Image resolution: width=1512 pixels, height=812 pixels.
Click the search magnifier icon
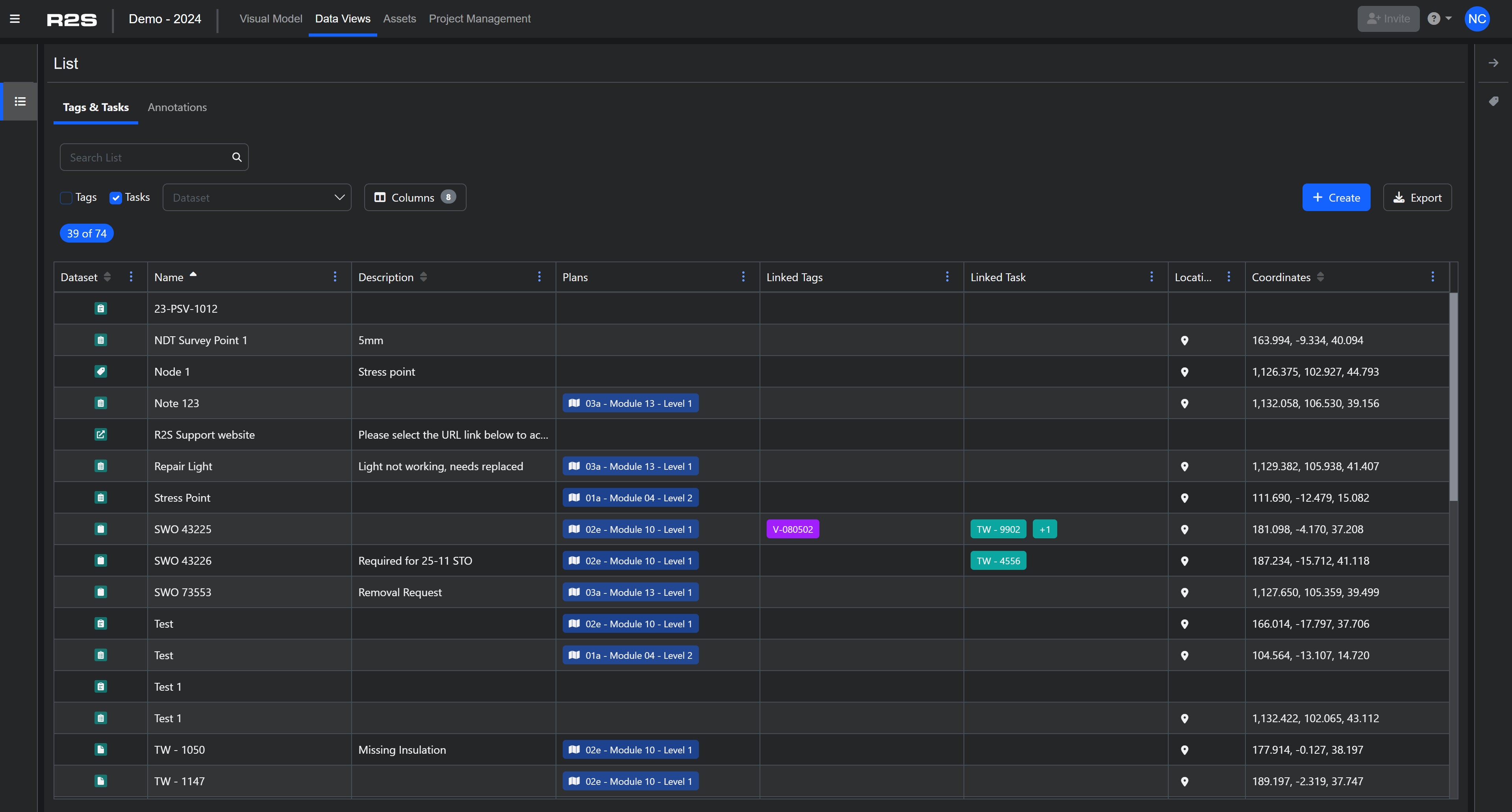(237, 158)
